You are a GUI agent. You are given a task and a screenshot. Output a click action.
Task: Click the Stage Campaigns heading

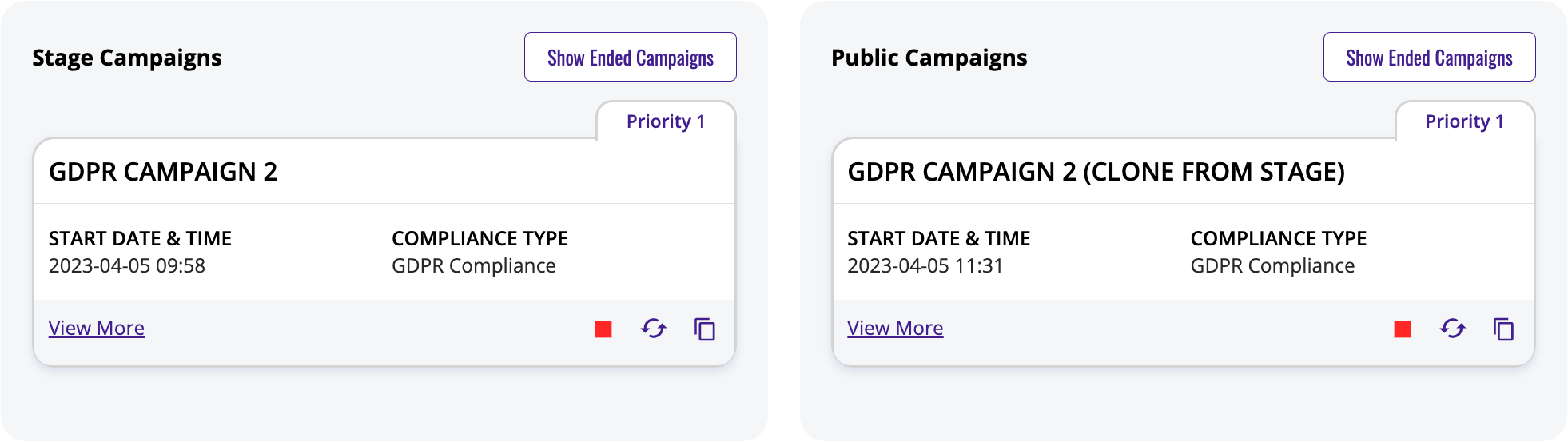[127, 58]
